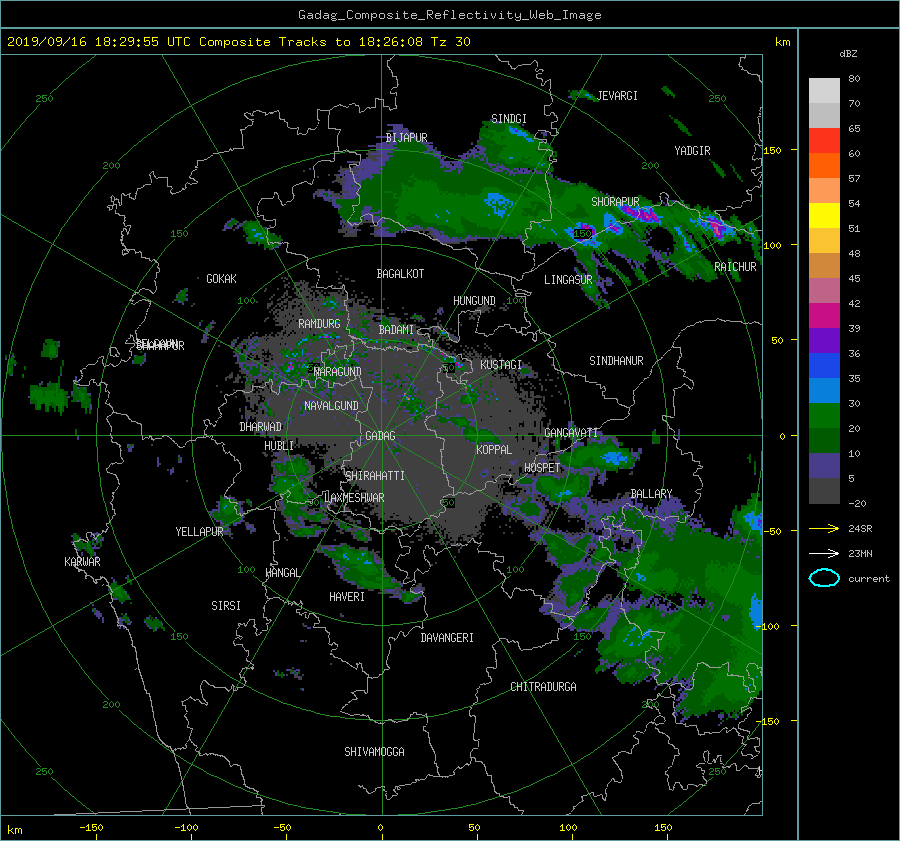Viewport: 900px width, 841px height.
Task: Select the 'KOPPAL' city label
Action: [x=494, y=450]
